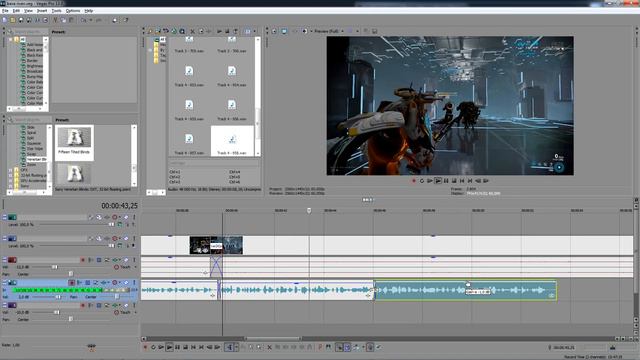The image size is (640, 360).
Task: Click the Open project folder icon
Action: click(x=13, y=20)
